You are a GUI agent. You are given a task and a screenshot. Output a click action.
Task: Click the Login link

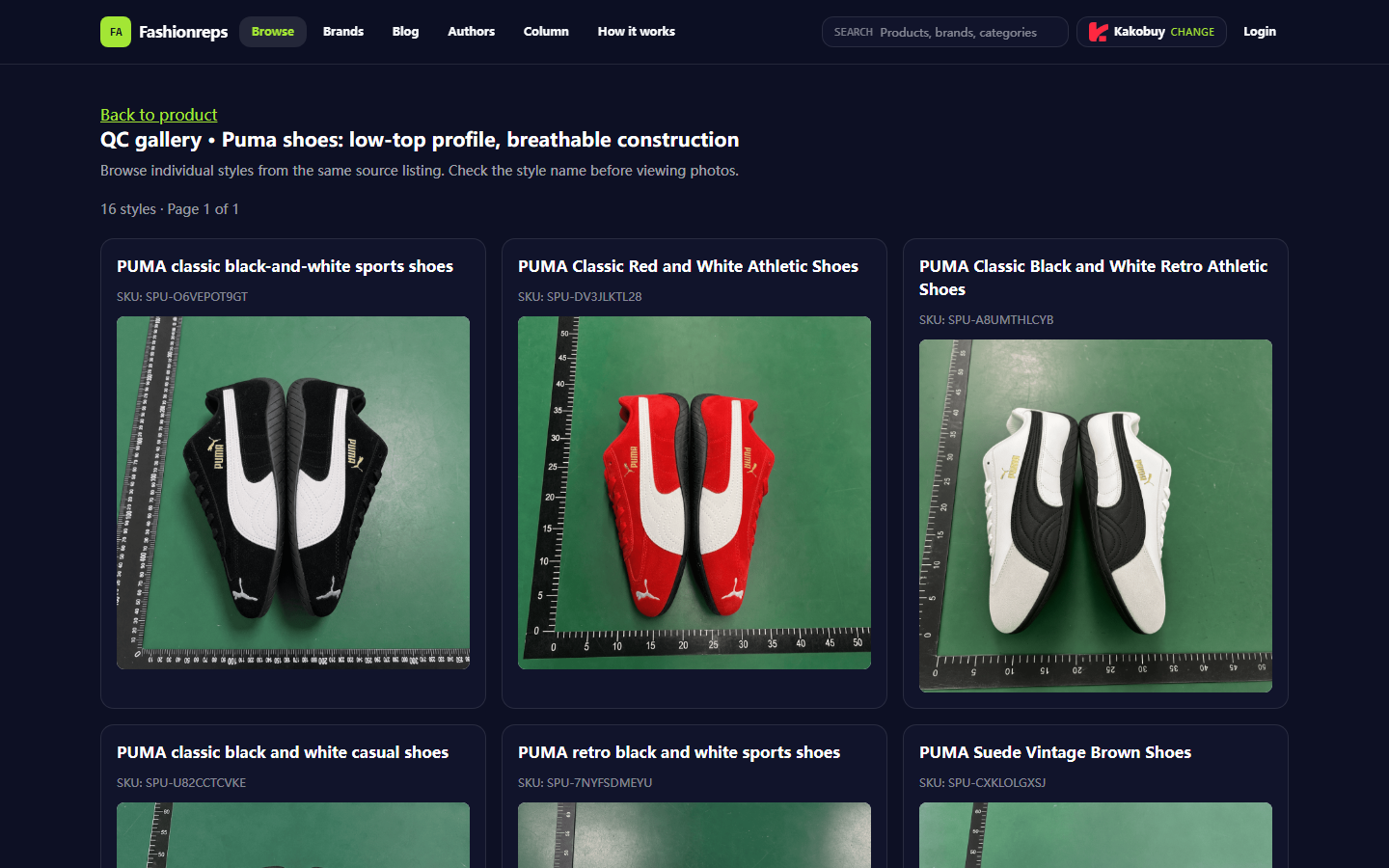pos(1260,32)
